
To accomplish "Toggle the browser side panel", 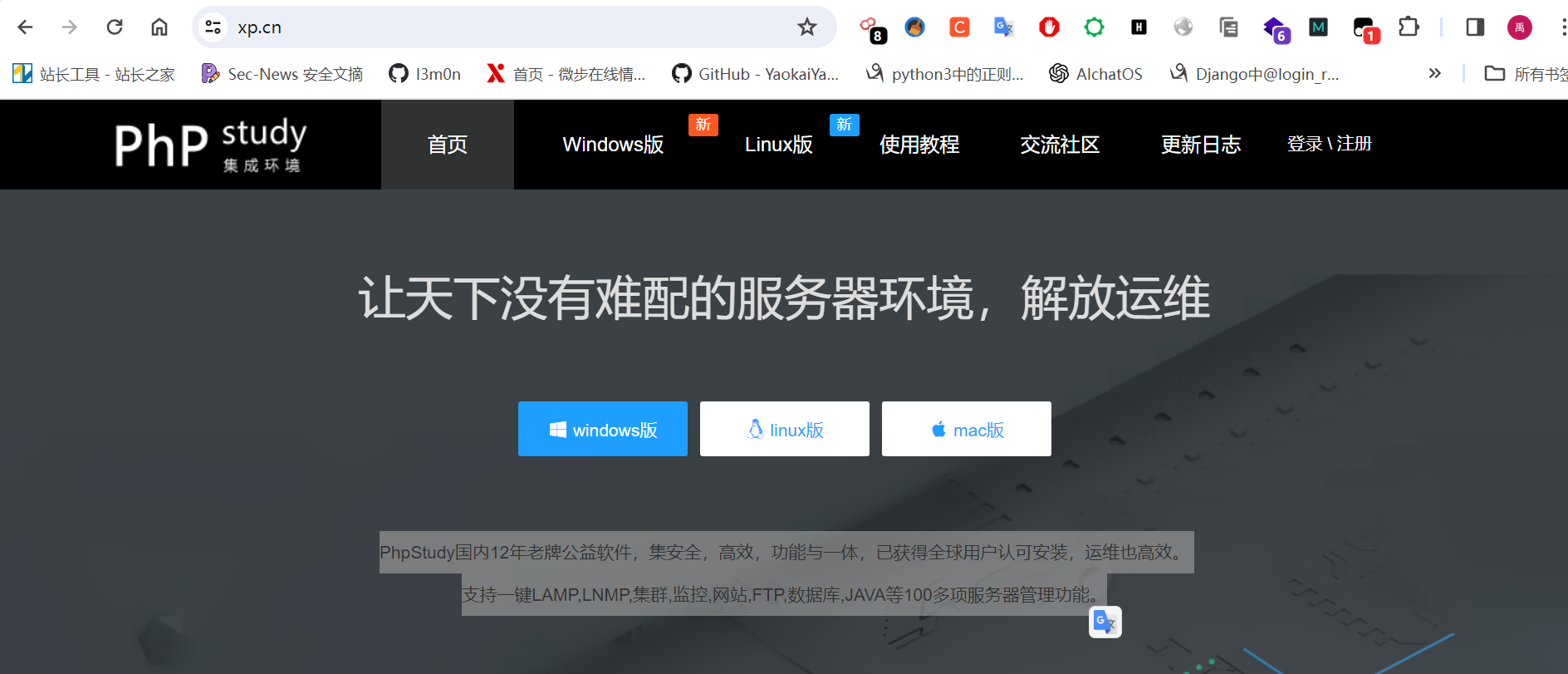I will pos(1475,27).
